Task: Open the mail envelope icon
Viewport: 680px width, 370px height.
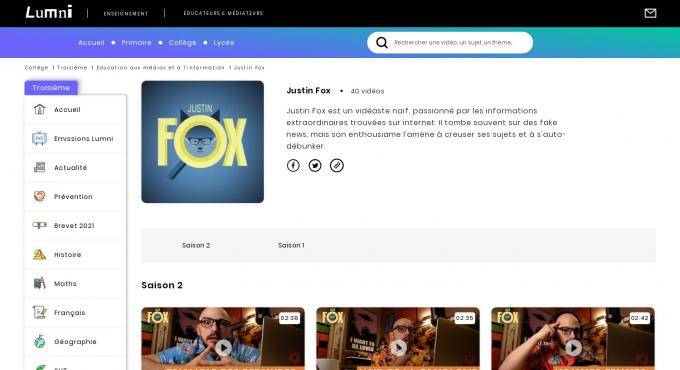Action: pos(650,13)
